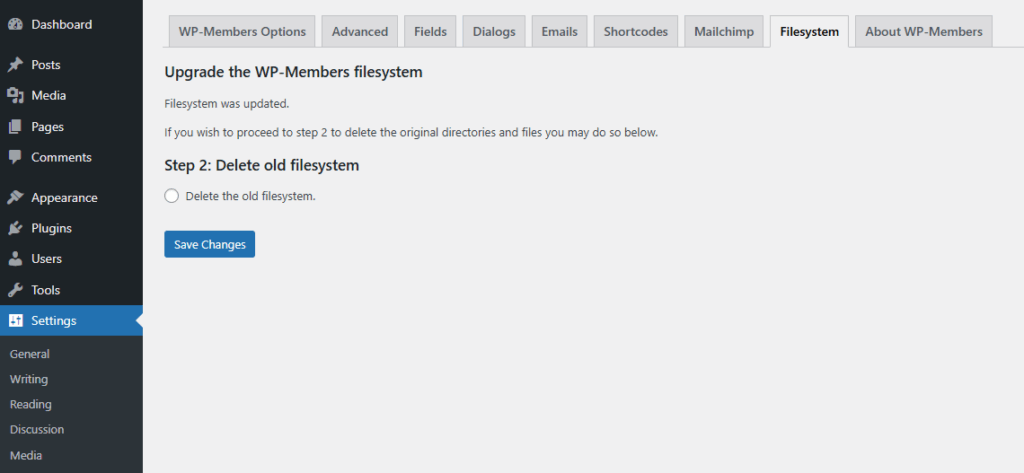The image size is (1024, 473).
Task: Open the About WP-Members tab
Action: pyautogui.click(x=924, y=32)
